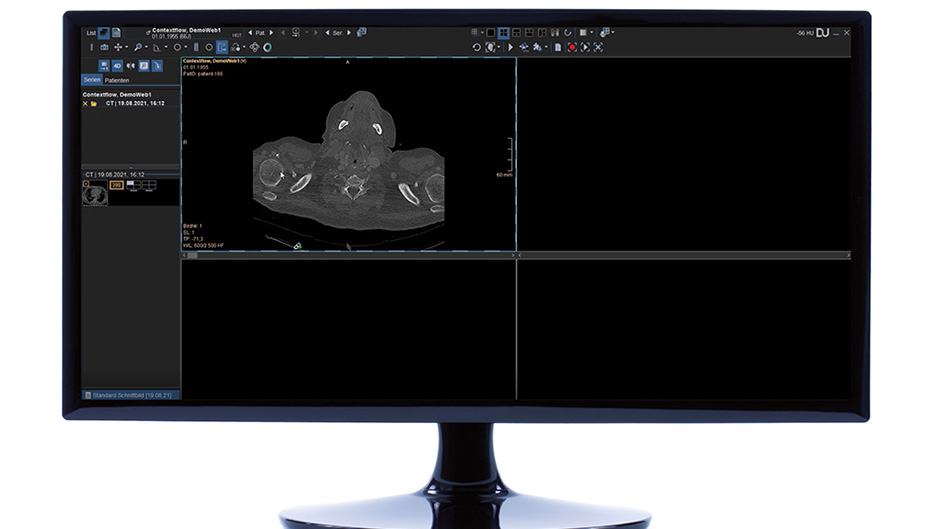940x529 pixels.
Task: Open dropdown arrow next to pan tool
Action: 126,47
